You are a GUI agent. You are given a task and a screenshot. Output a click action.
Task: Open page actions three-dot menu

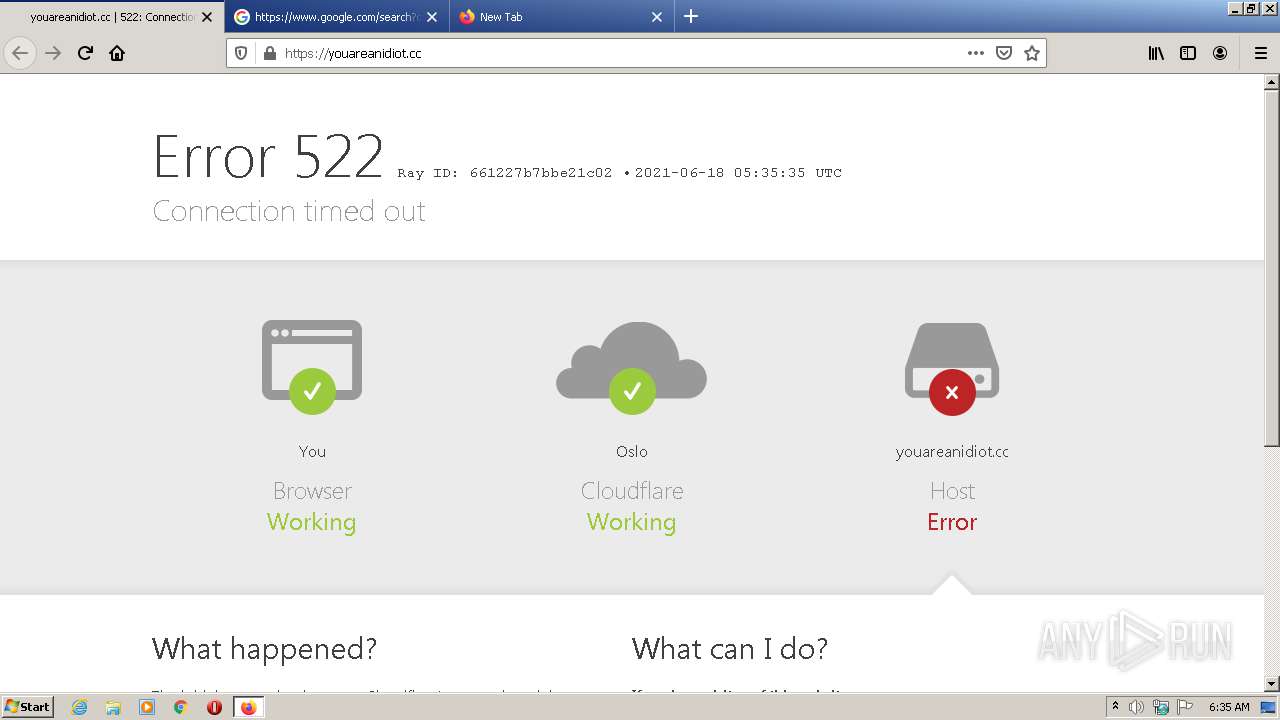[x=976, y=53]
